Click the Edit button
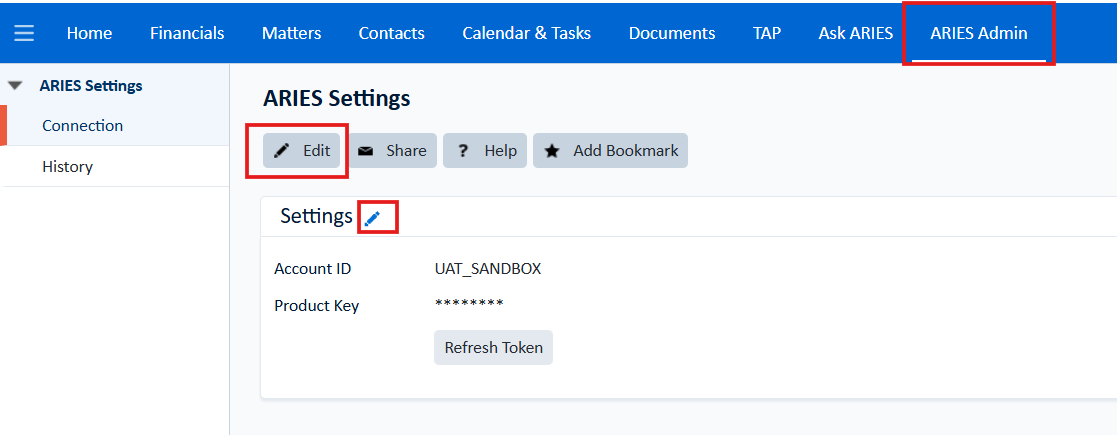This screenshot has width=1117, height=435. (x=301, y=151)
